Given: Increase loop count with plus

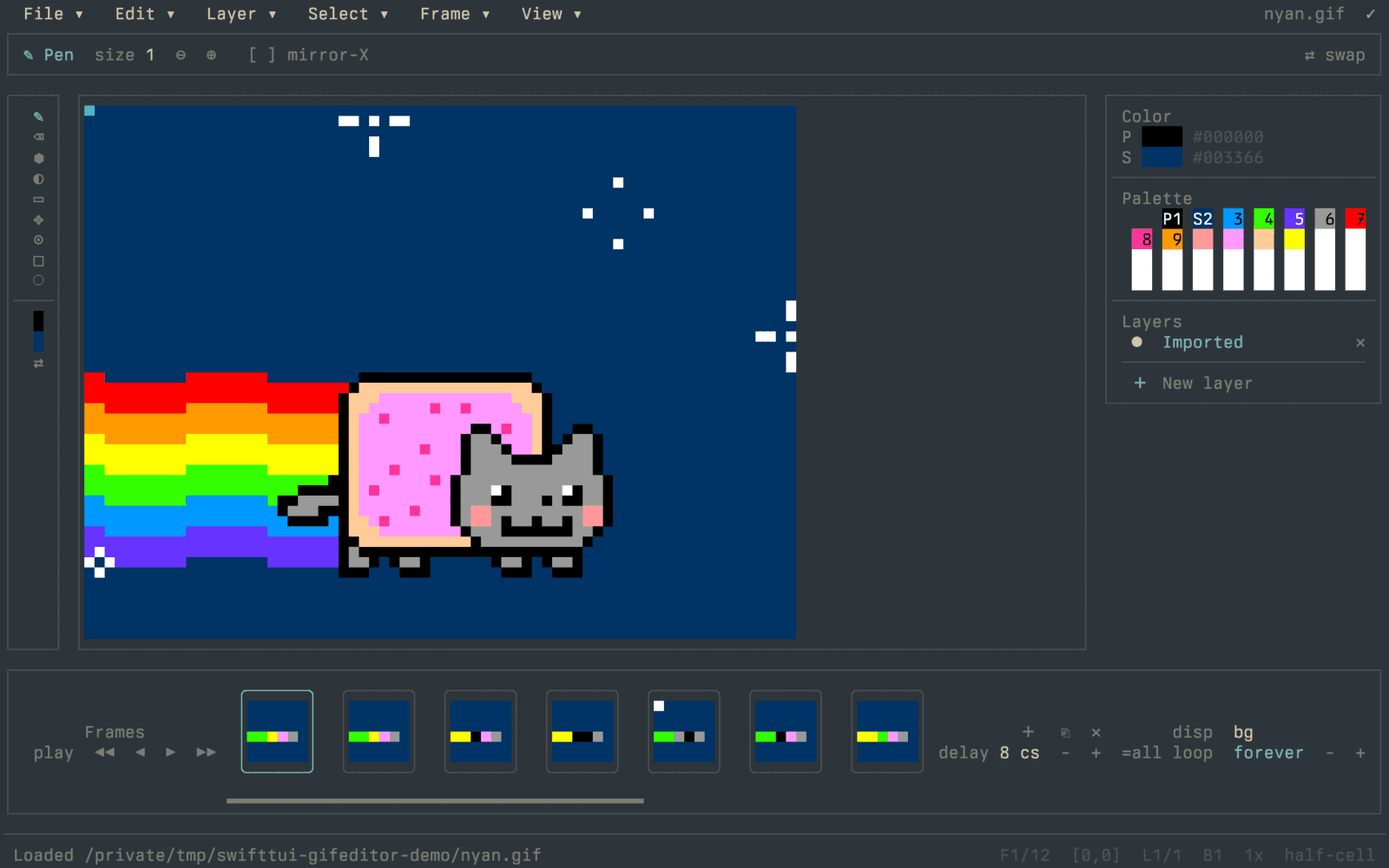Looking at the screenshot, I should click(x=1360, y=753).
